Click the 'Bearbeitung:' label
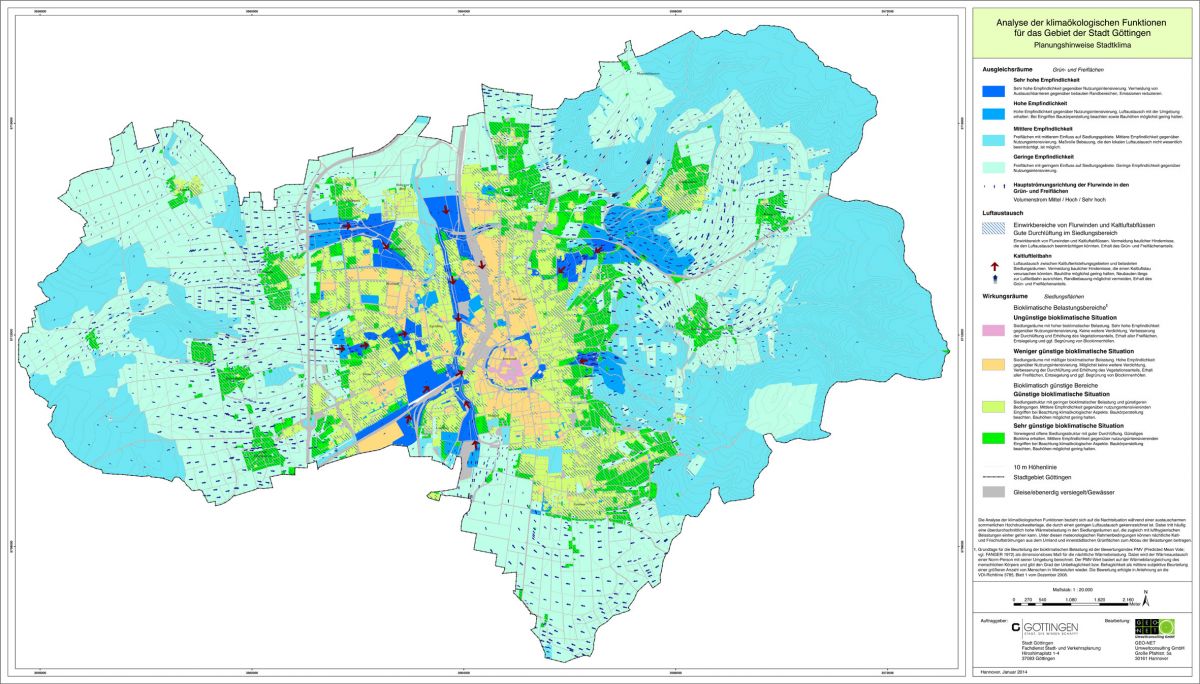The image size is (1200, 684). (1118, 621)
